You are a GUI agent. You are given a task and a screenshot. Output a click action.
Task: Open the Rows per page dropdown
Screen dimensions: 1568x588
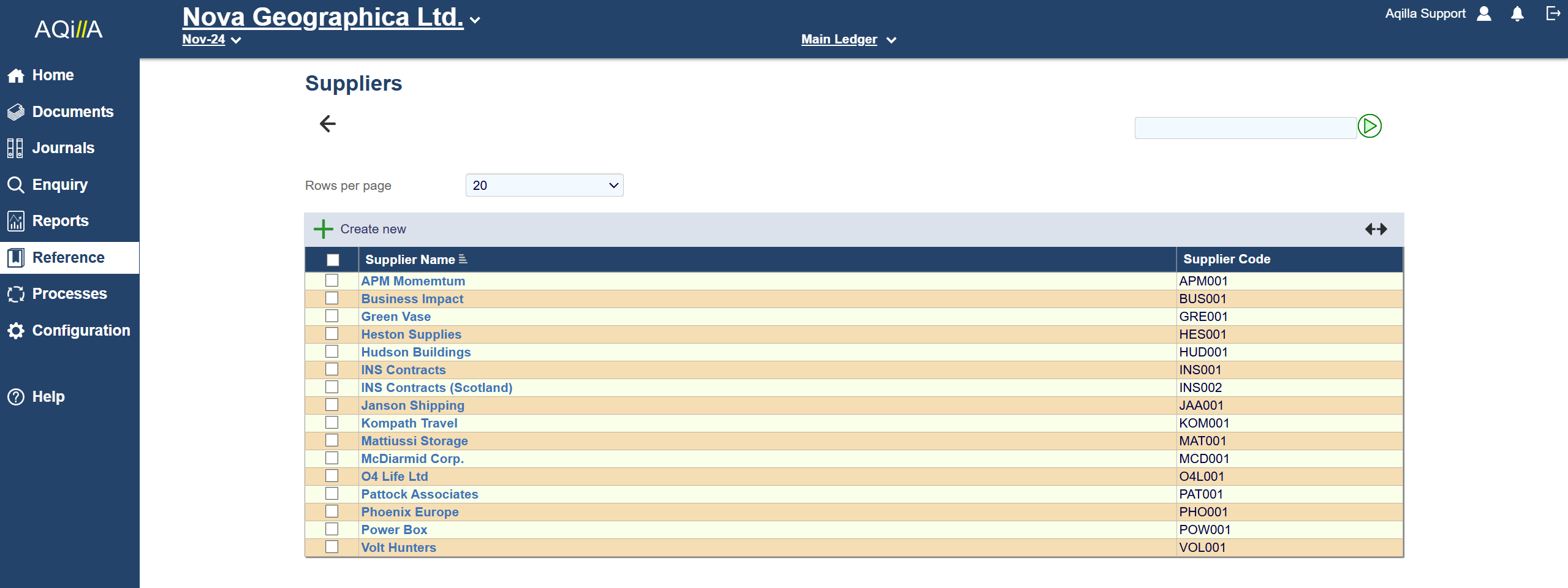[544, 186]
